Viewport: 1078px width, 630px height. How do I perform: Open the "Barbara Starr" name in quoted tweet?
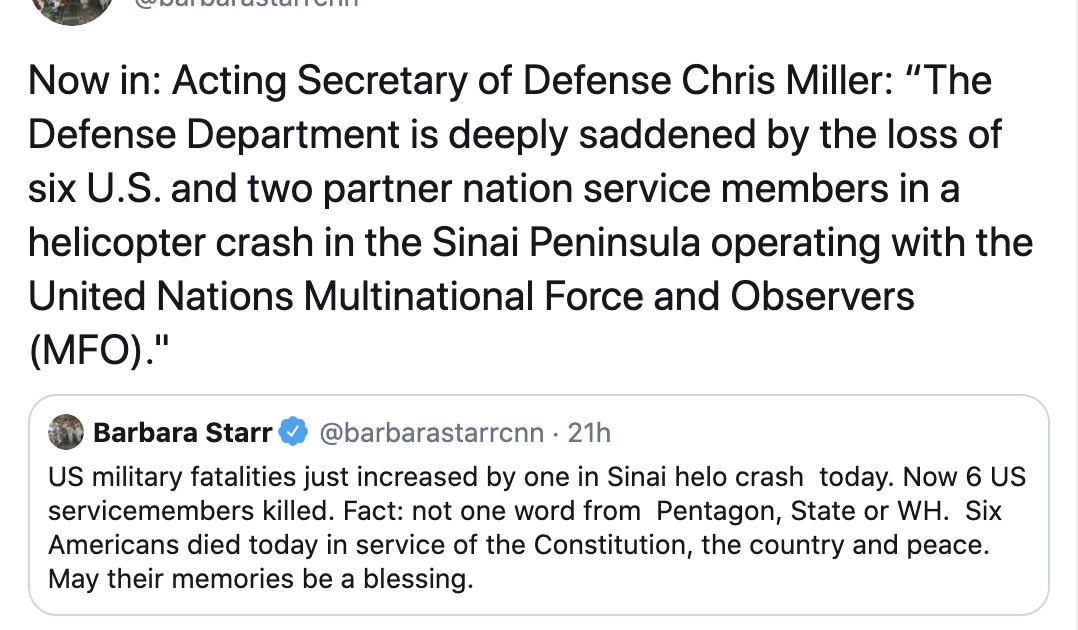182,433
